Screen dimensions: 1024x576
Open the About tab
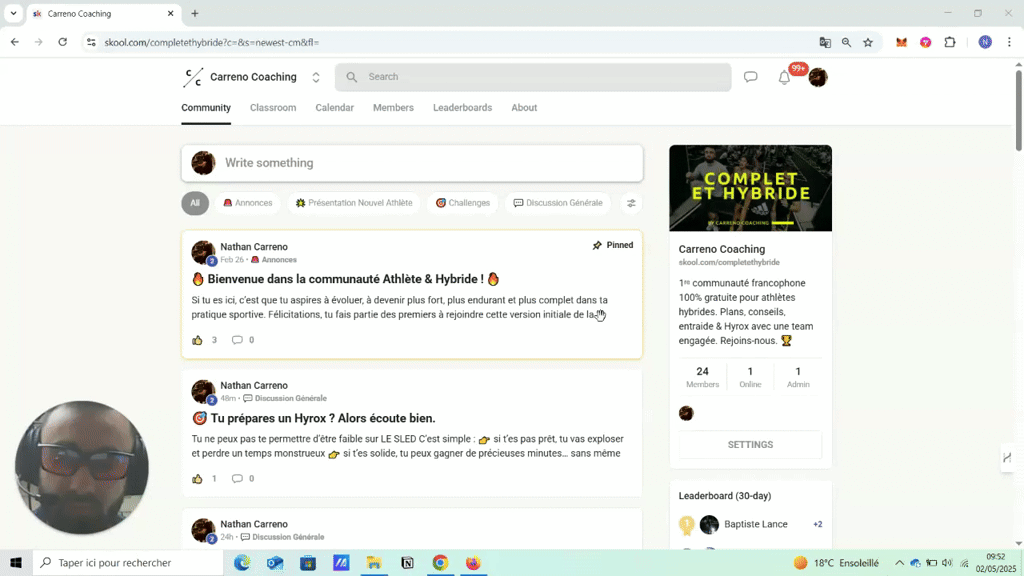click(524, 108)
